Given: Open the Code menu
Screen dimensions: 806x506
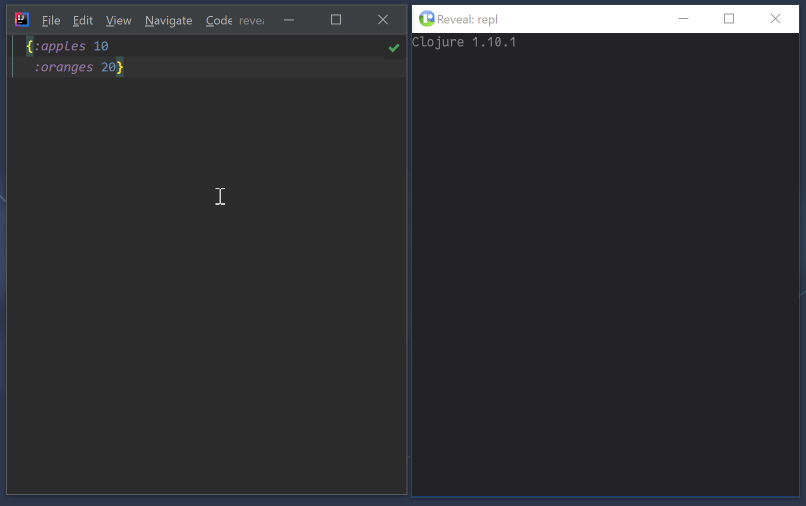Looking at the screenshot, I should (x=218, y=20).
